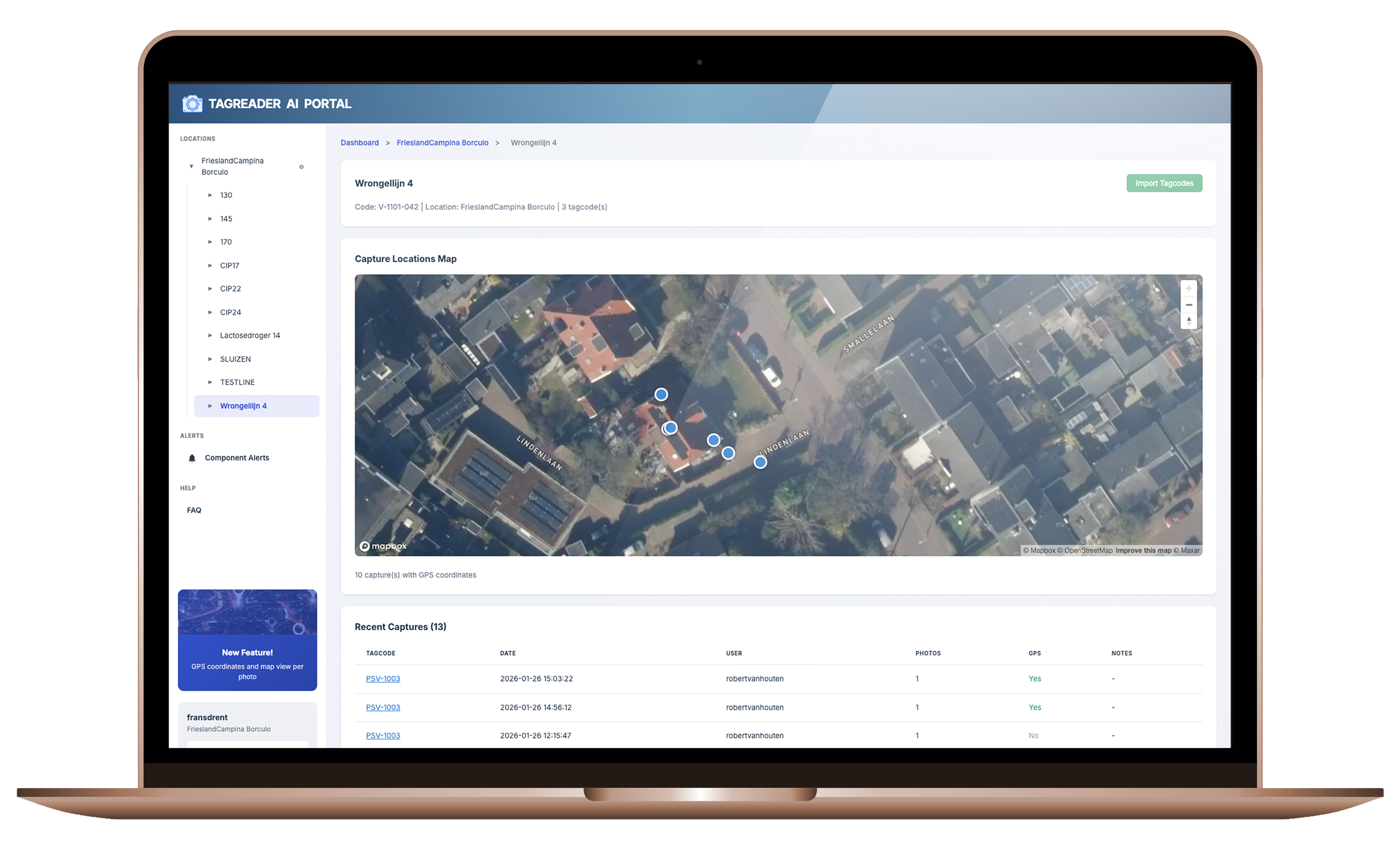Click Improve this map attribution link
Image resolution: width=1400 pixels, height=846 pixels.
[x=1143, y=551]
